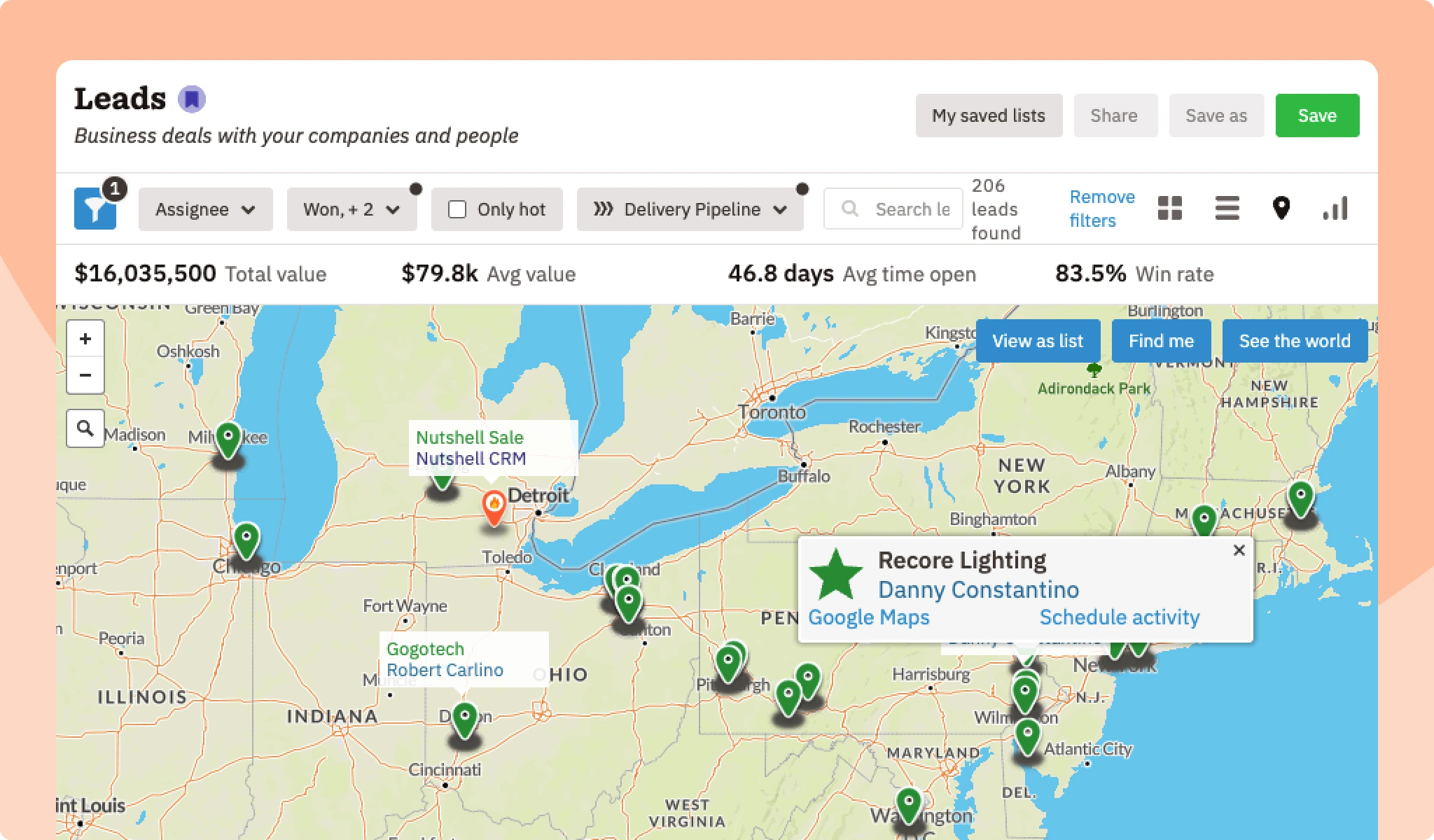Click the Search leads input field
The image size is (1434, 840).
pyautogui.click(x=912, y=209)
